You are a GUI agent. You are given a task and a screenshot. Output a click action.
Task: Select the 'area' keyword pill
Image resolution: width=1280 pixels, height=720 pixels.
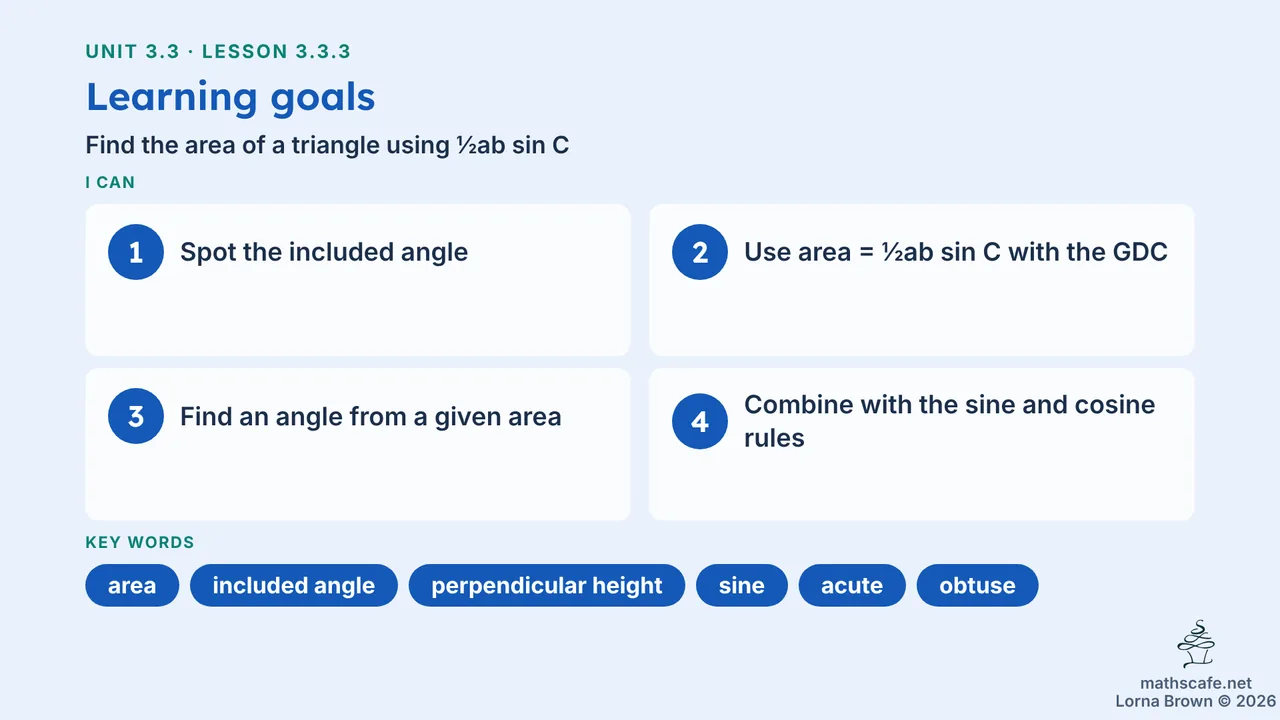[132, 586]
